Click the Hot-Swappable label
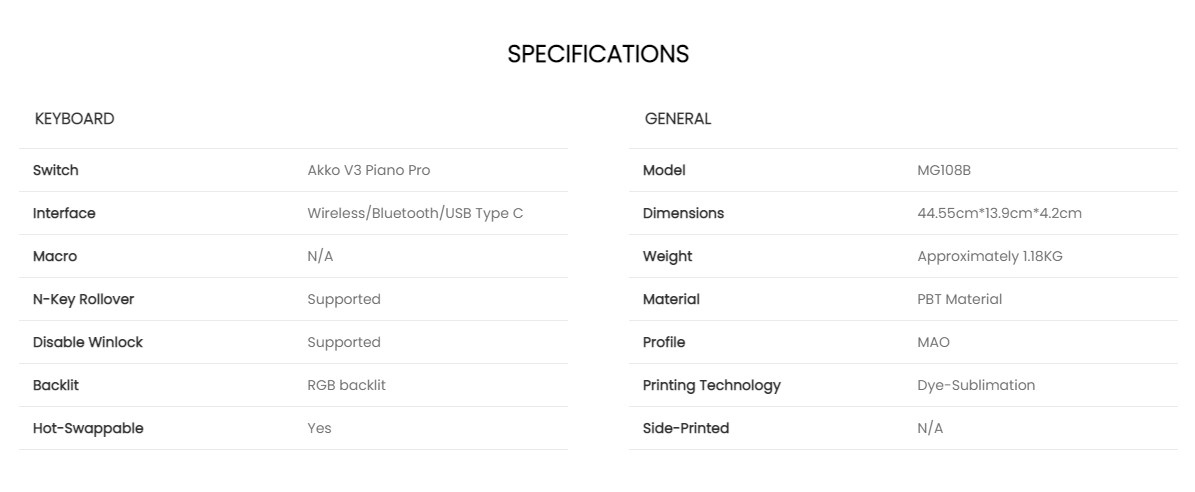Viewport: 1195px width, 492px height. (x=88, y=428)
